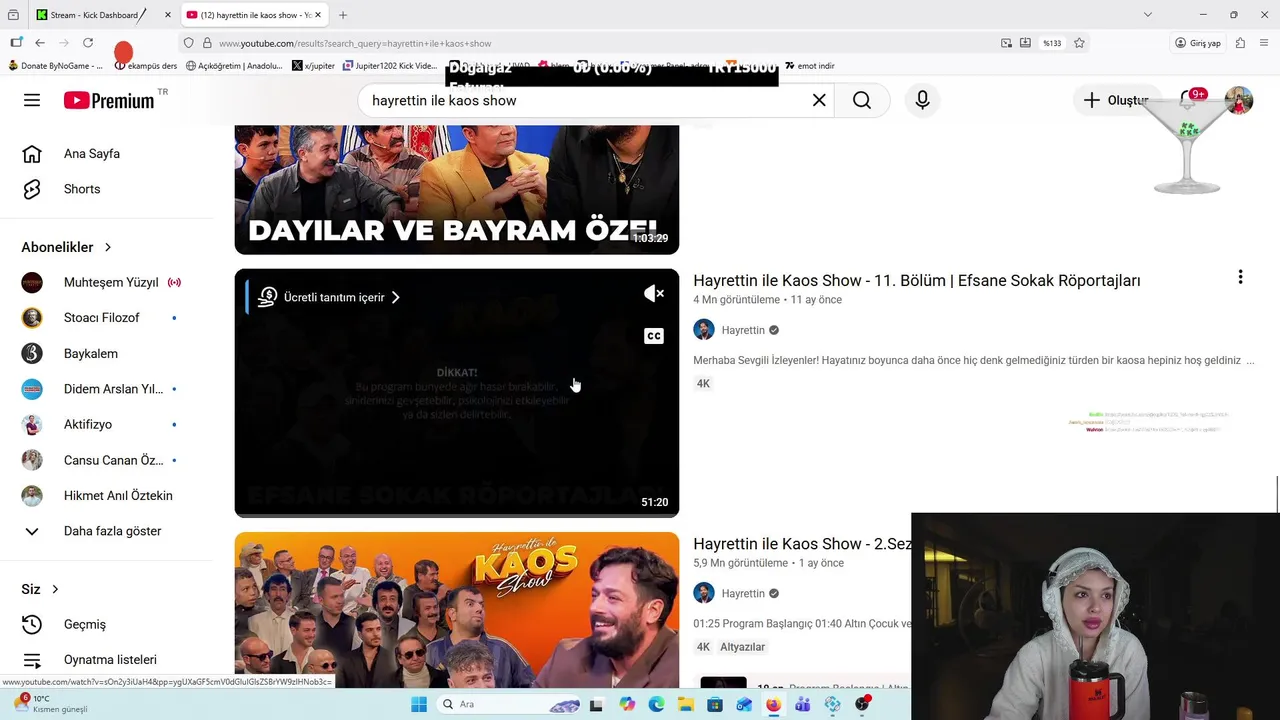This screenshot has width=1280, height=720.
Task: Open the Oluştur create button
Action: tap(1116, 100)
